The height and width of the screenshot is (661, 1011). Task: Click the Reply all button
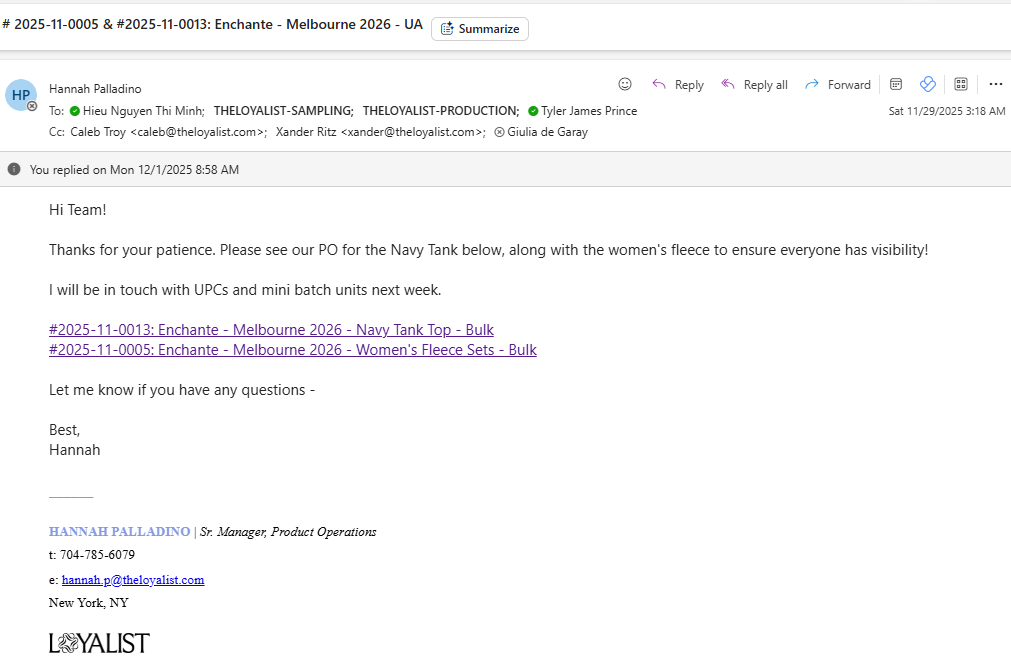tap(755, 85)
